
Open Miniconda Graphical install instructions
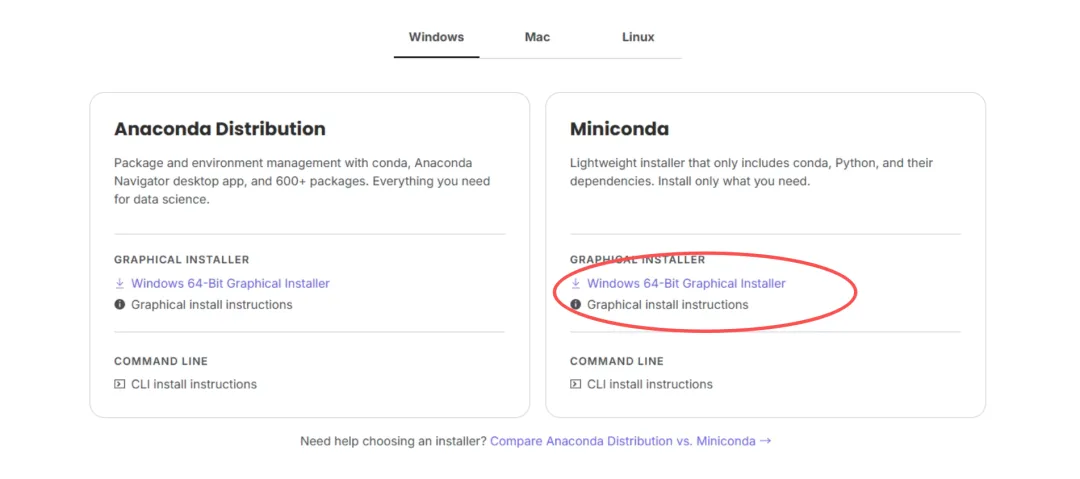pos(667,305)
